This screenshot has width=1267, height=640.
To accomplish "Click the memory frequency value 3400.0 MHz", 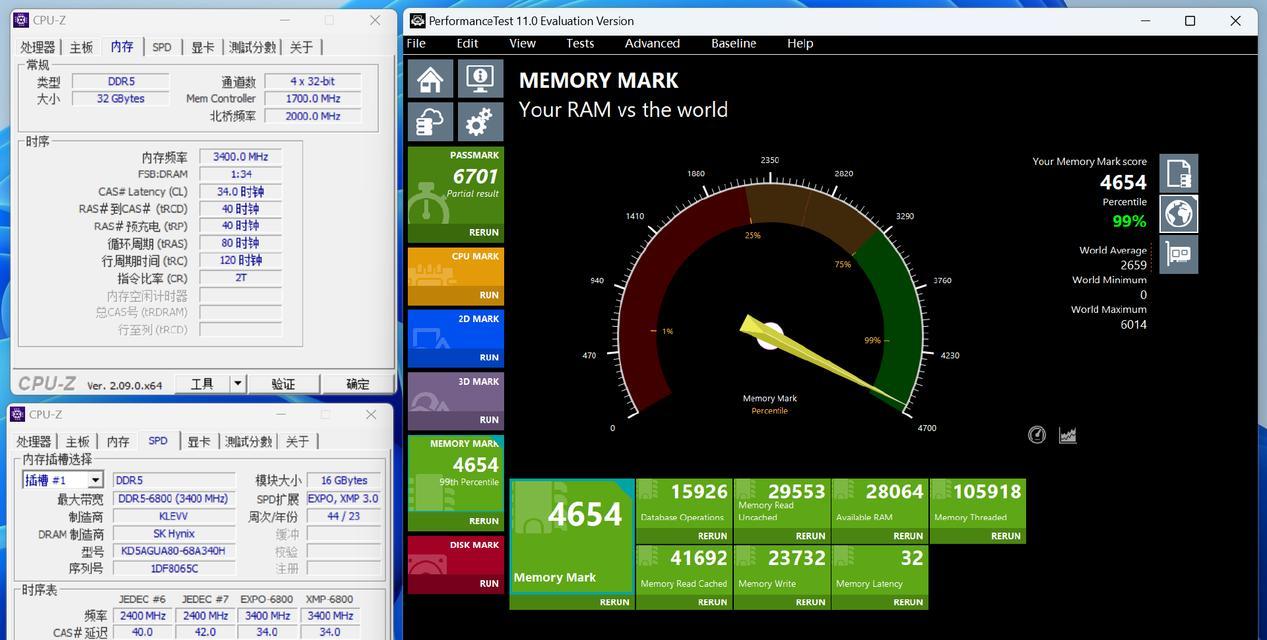I will tap(240, 157).
